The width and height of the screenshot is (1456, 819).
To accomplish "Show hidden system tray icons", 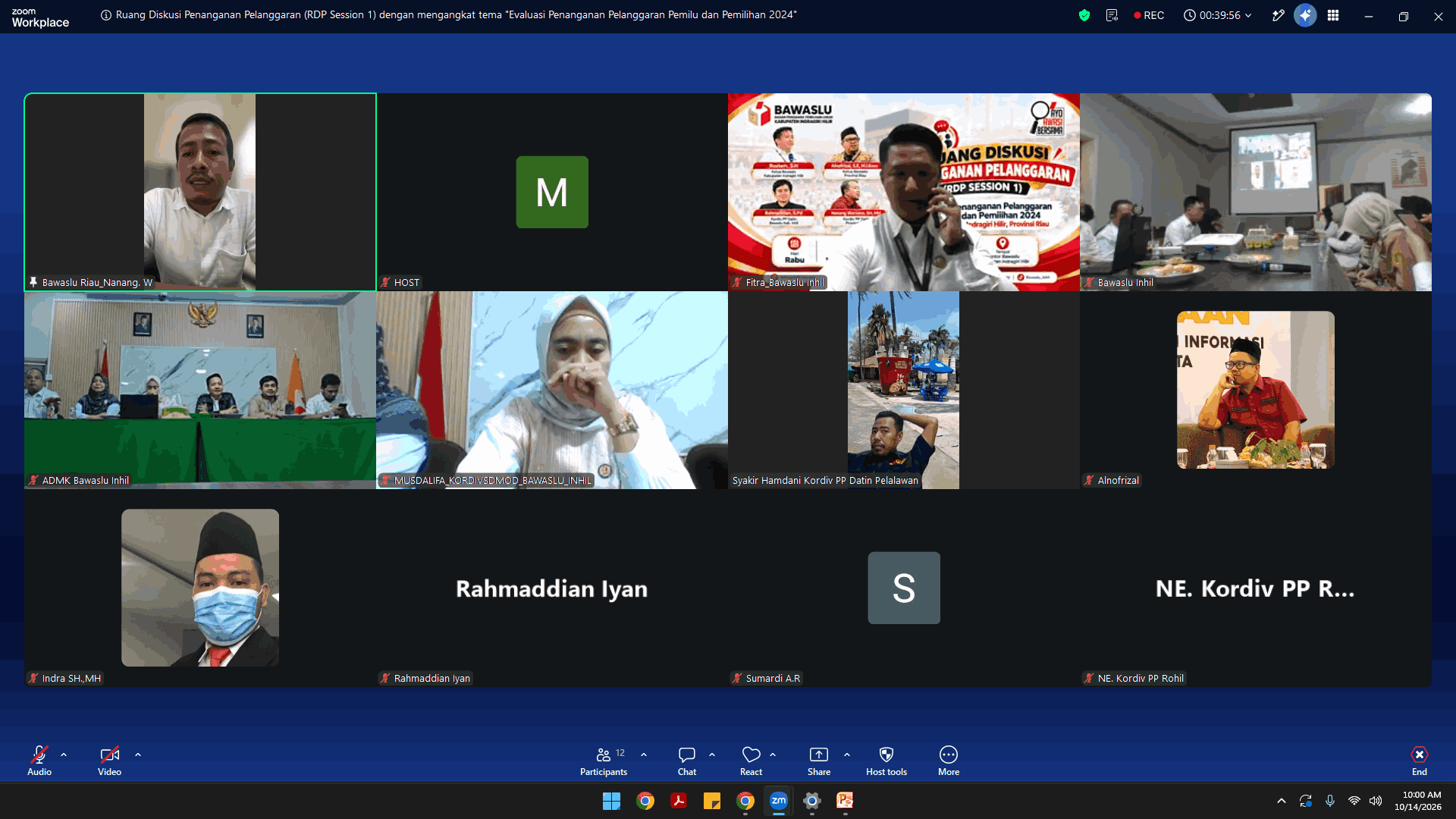I will click(1282, 801).
